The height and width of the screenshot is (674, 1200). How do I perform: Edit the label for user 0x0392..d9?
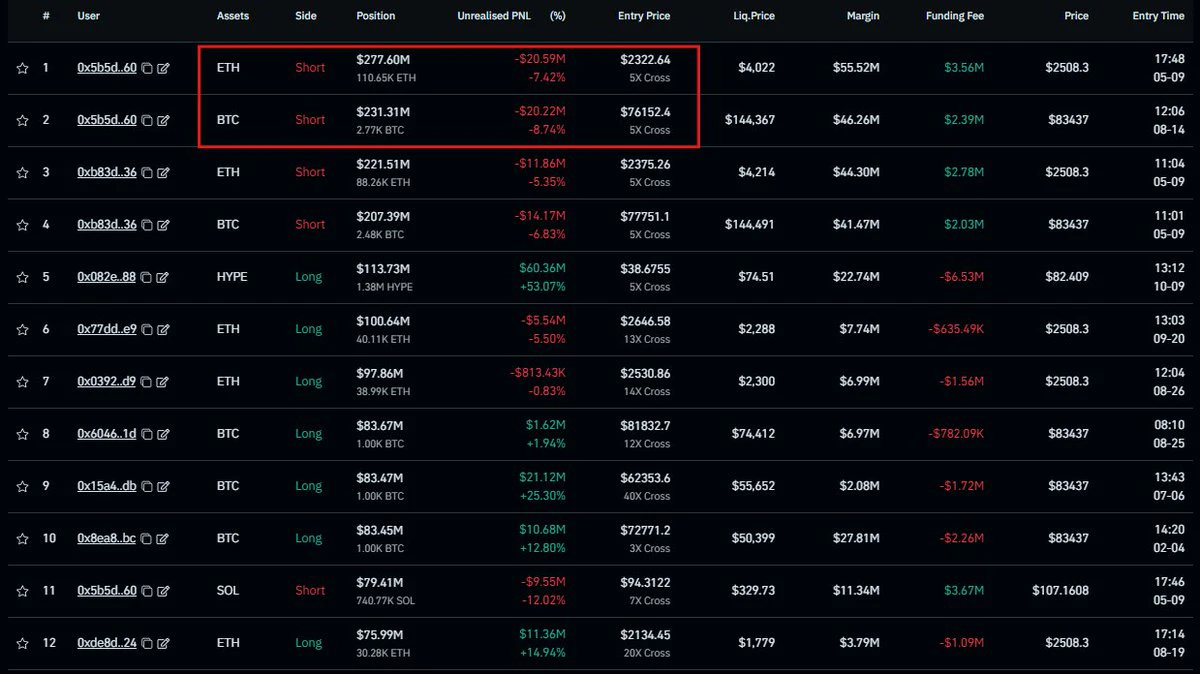click(163, 382)
